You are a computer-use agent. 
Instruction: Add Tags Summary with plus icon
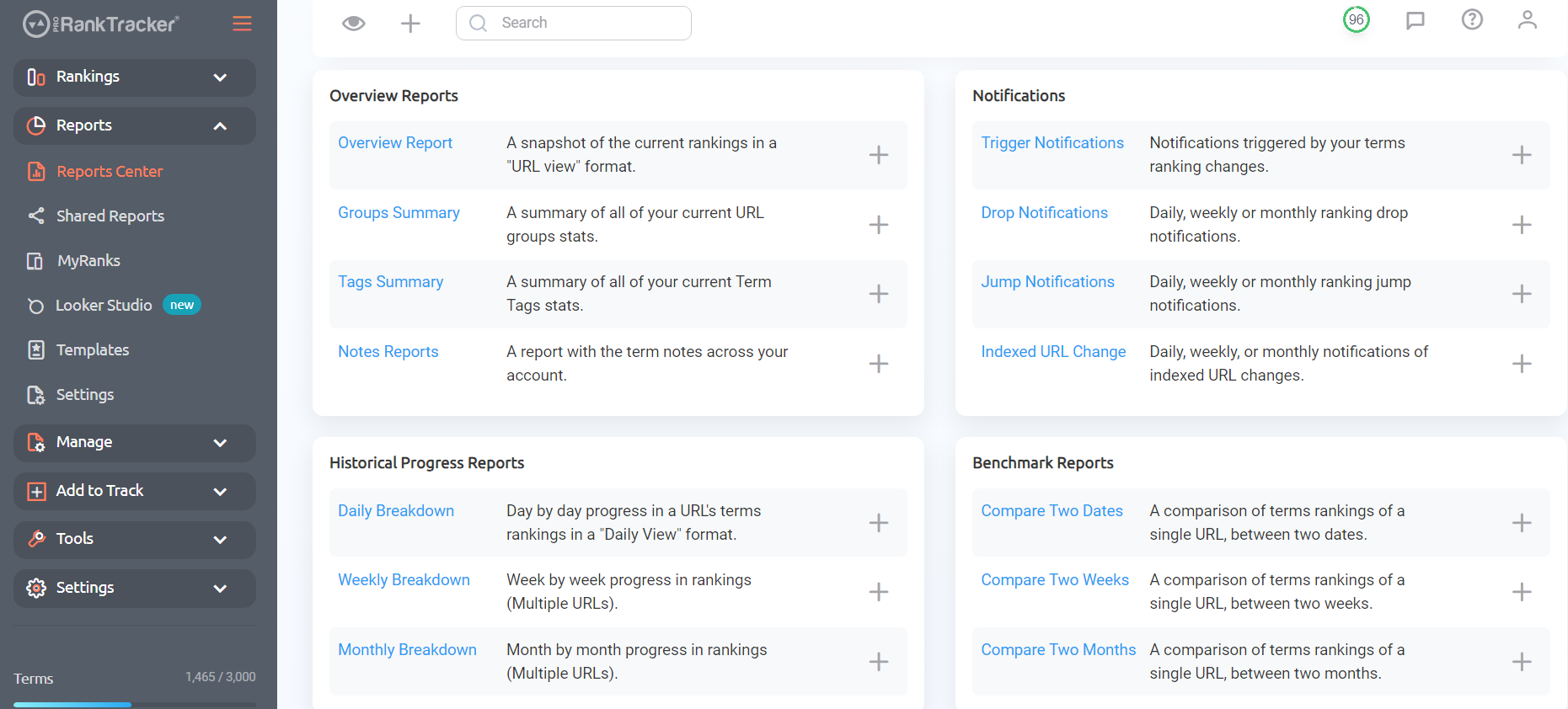pos(879,294)
